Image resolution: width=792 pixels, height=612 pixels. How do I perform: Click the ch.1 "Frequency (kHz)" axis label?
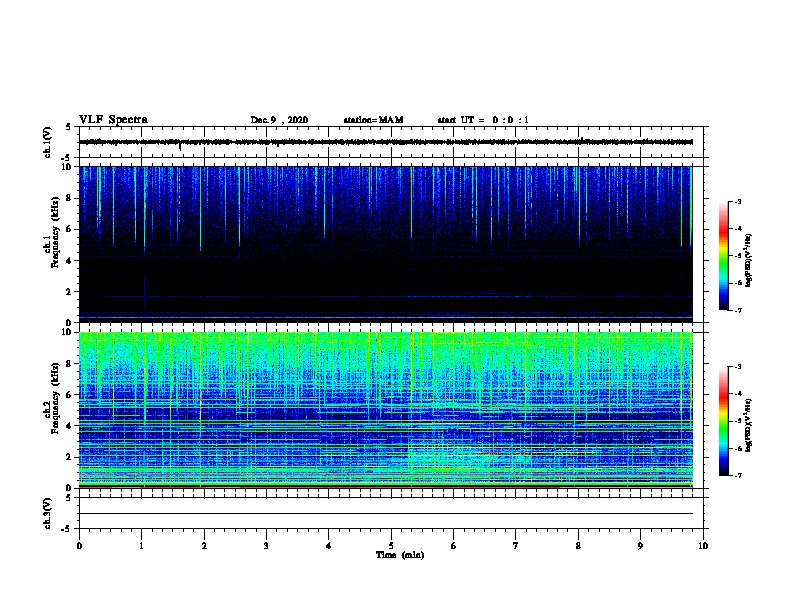55,232
